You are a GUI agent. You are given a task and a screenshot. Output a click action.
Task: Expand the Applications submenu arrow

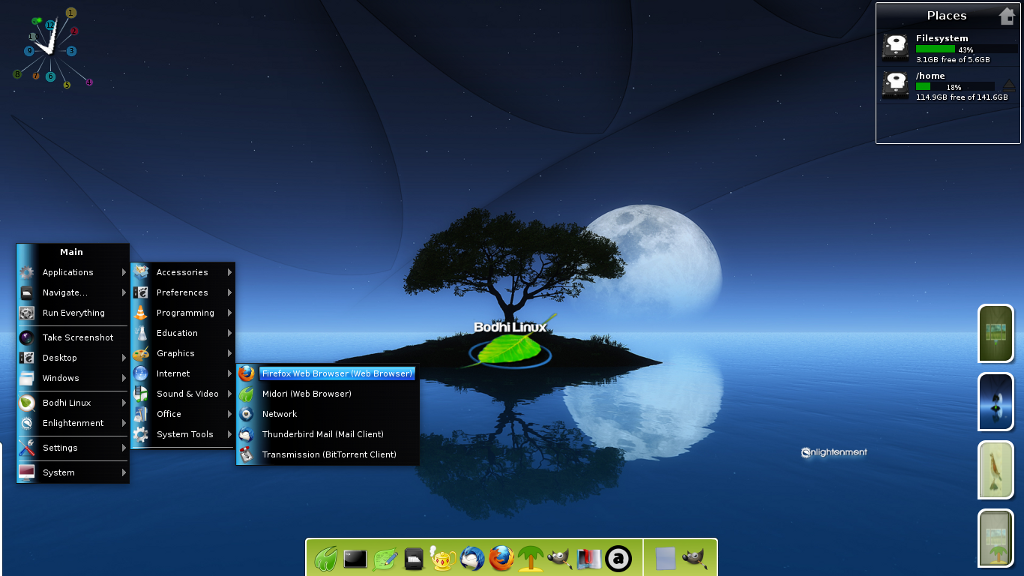pyautogui.click(x=123, y=272)
